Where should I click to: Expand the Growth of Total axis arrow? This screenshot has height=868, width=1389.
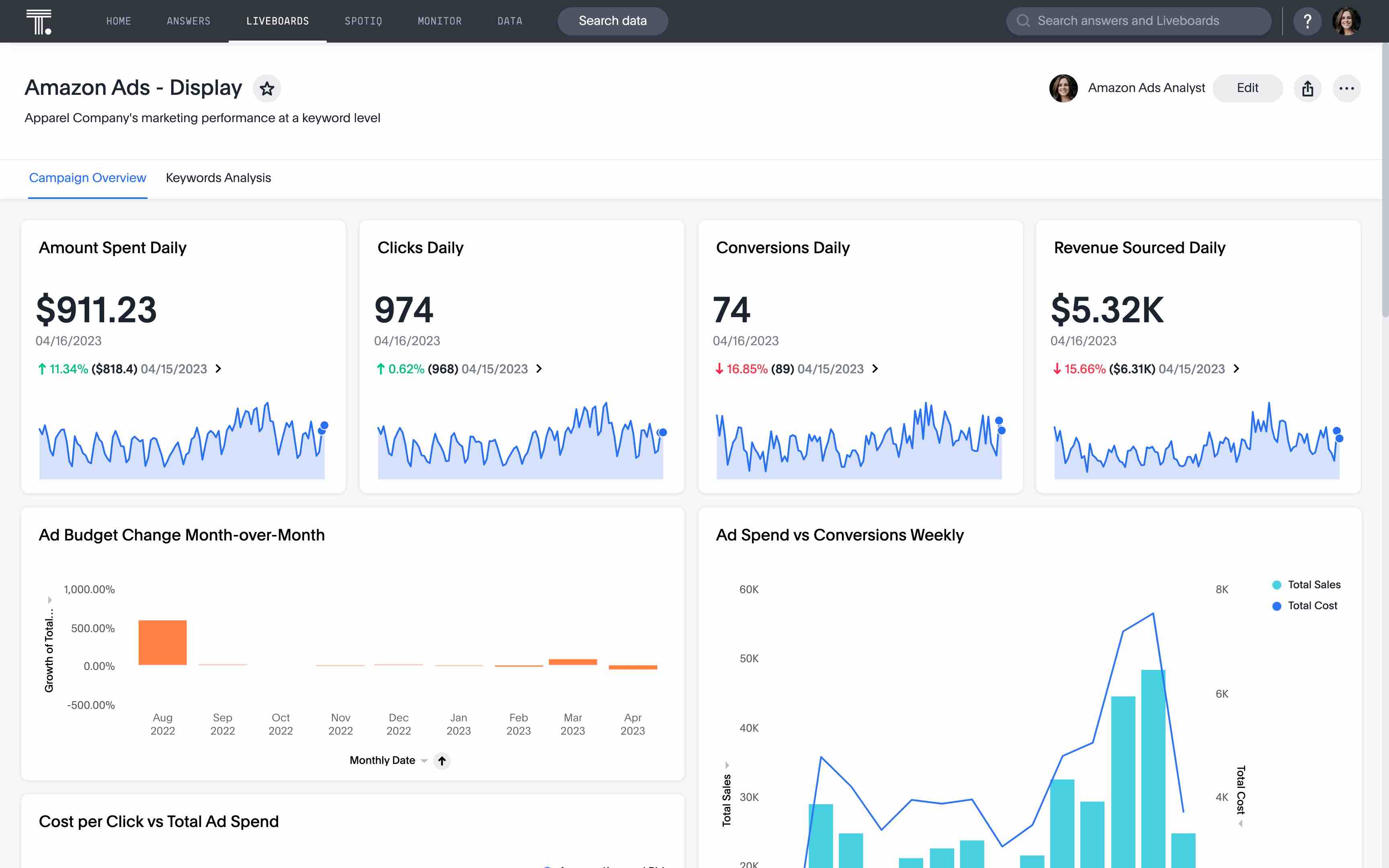click(49, 600)
